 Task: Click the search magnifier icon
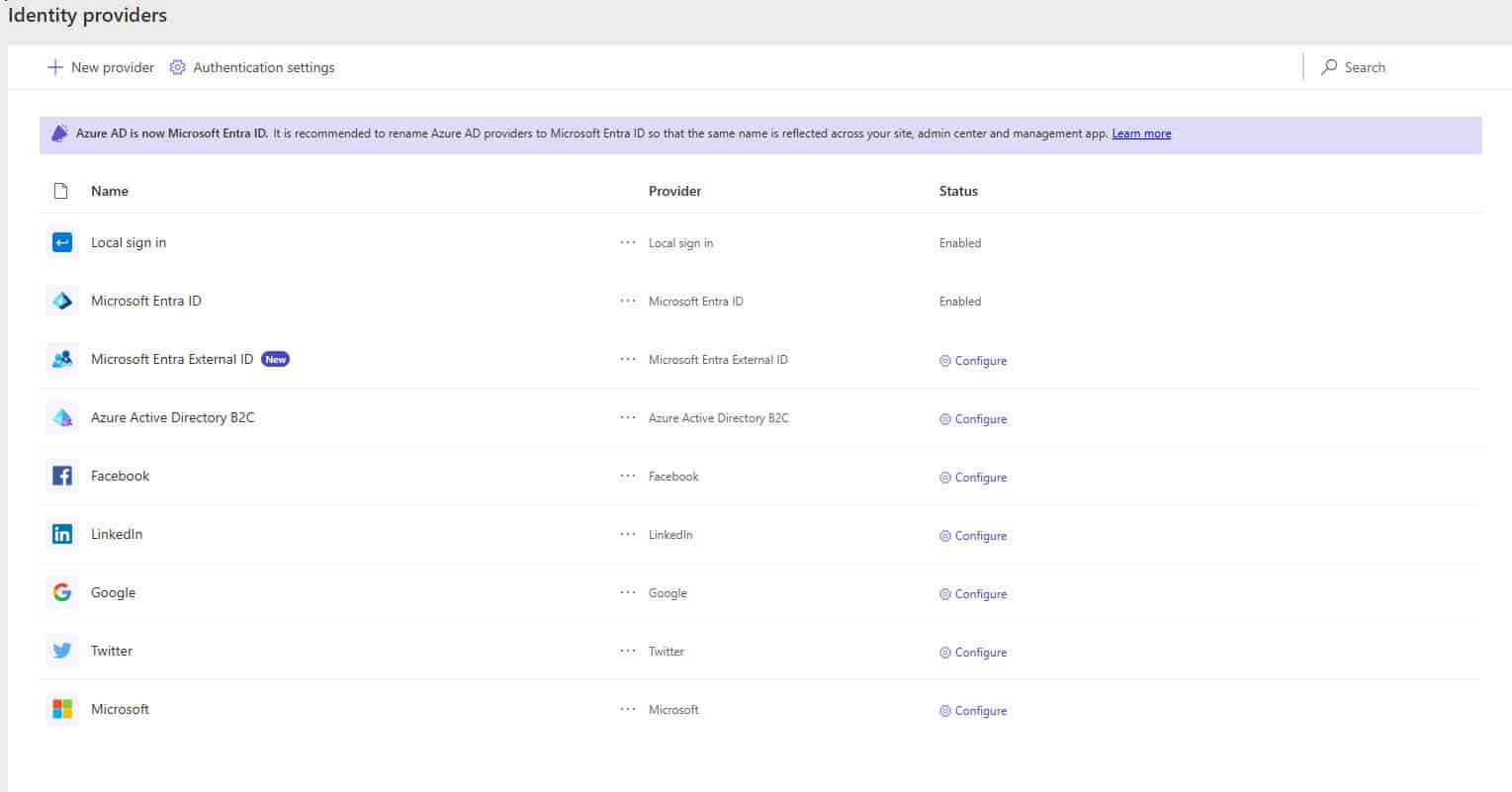pyautogui.click(x=1329, y=67)
